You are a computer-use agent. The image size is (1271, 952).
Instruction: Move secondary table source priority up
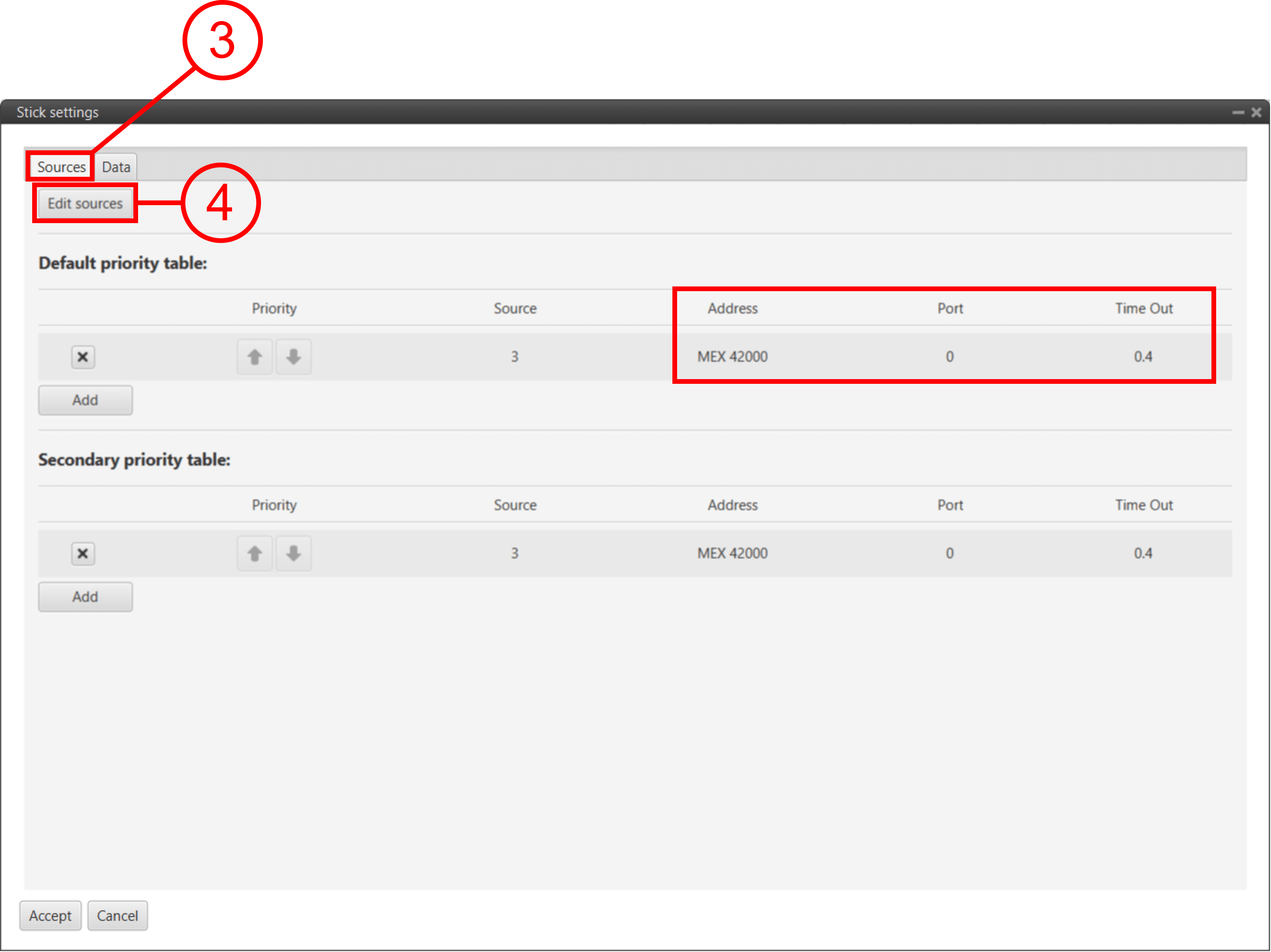coord(254,553)
